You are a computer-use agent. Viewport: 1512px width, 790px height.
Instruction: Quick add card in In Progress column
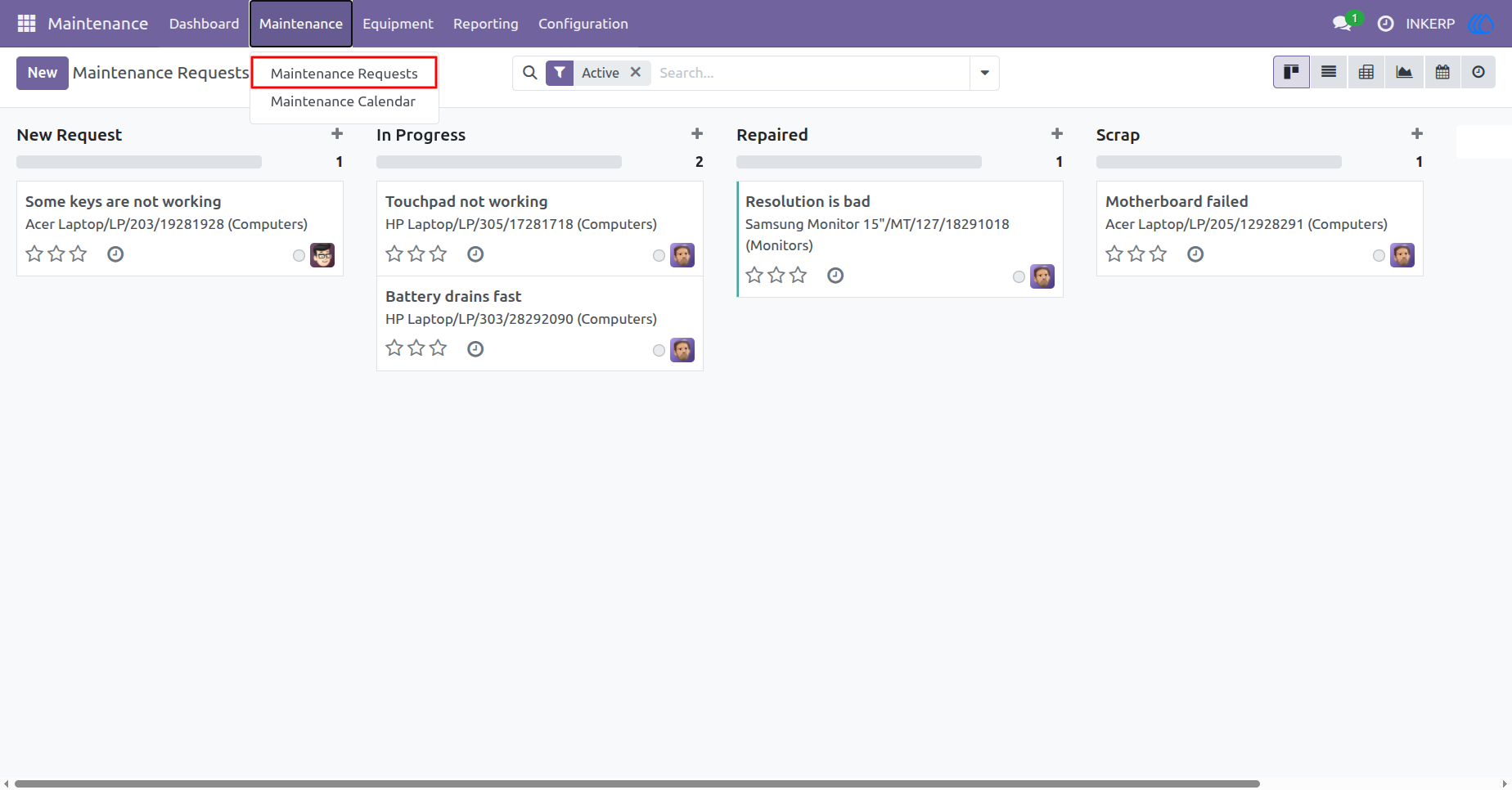697,134
